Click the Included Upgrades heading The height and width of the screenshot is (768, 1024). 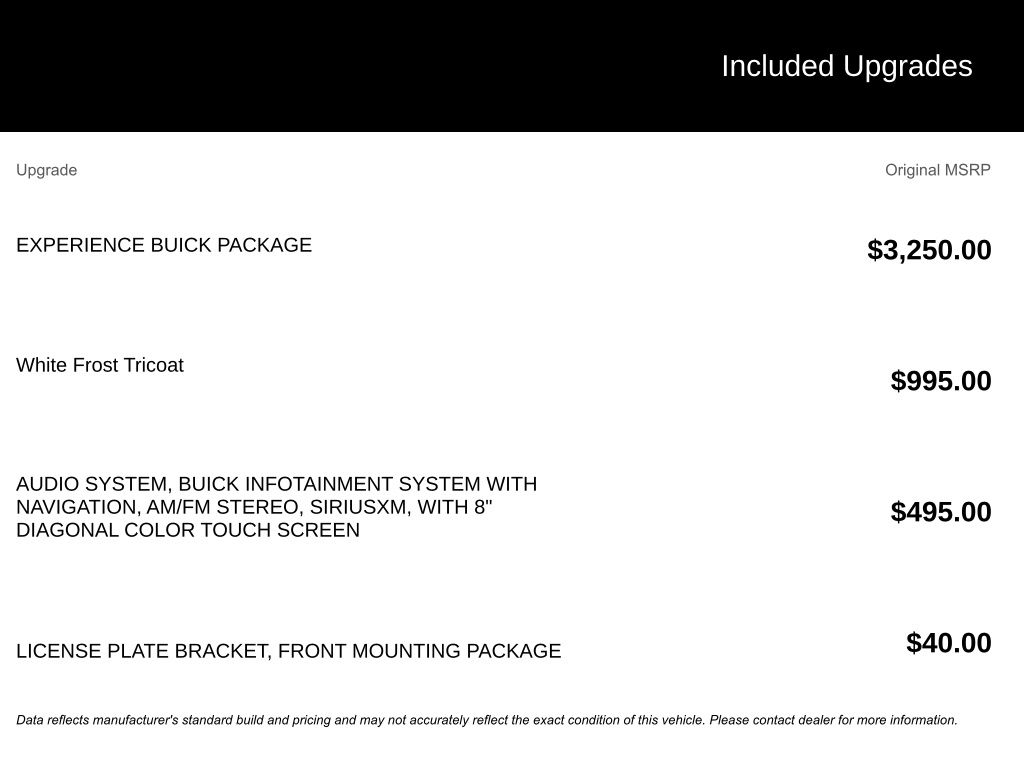(x=846, y=66)
